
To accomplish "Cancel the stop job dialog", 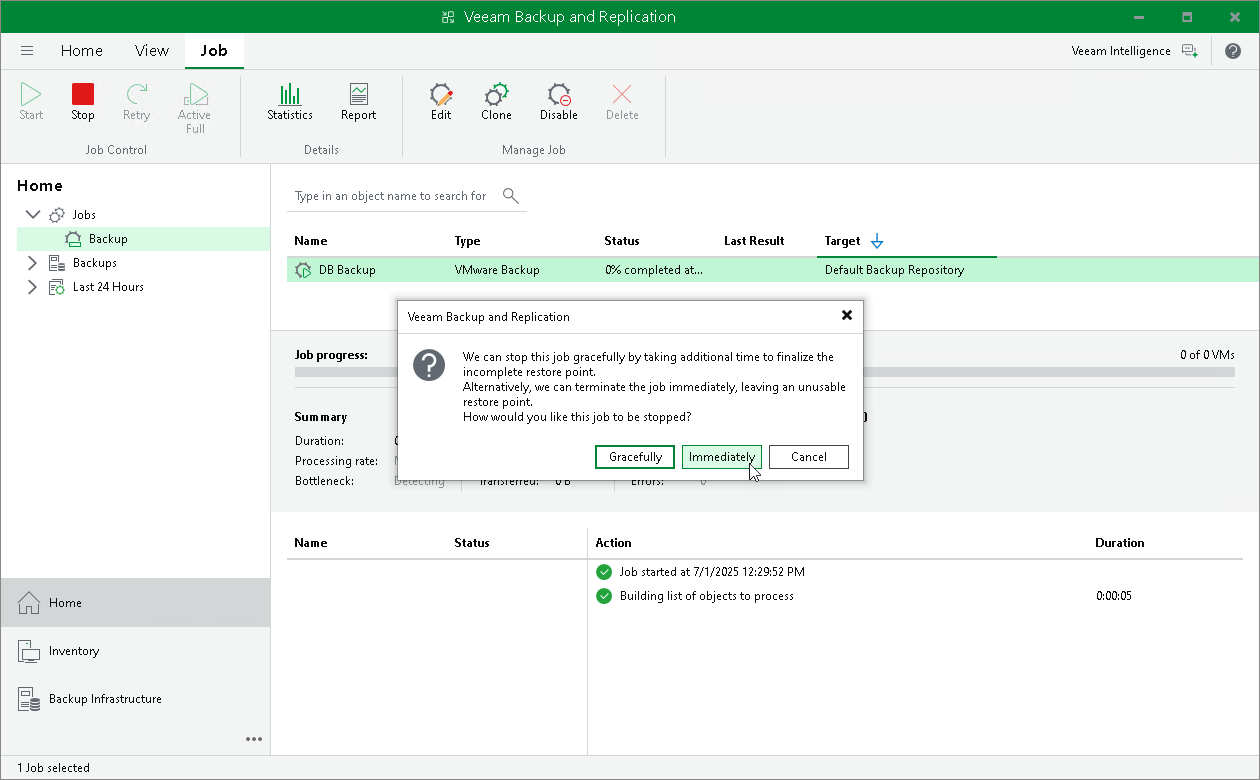I will 809,457.
